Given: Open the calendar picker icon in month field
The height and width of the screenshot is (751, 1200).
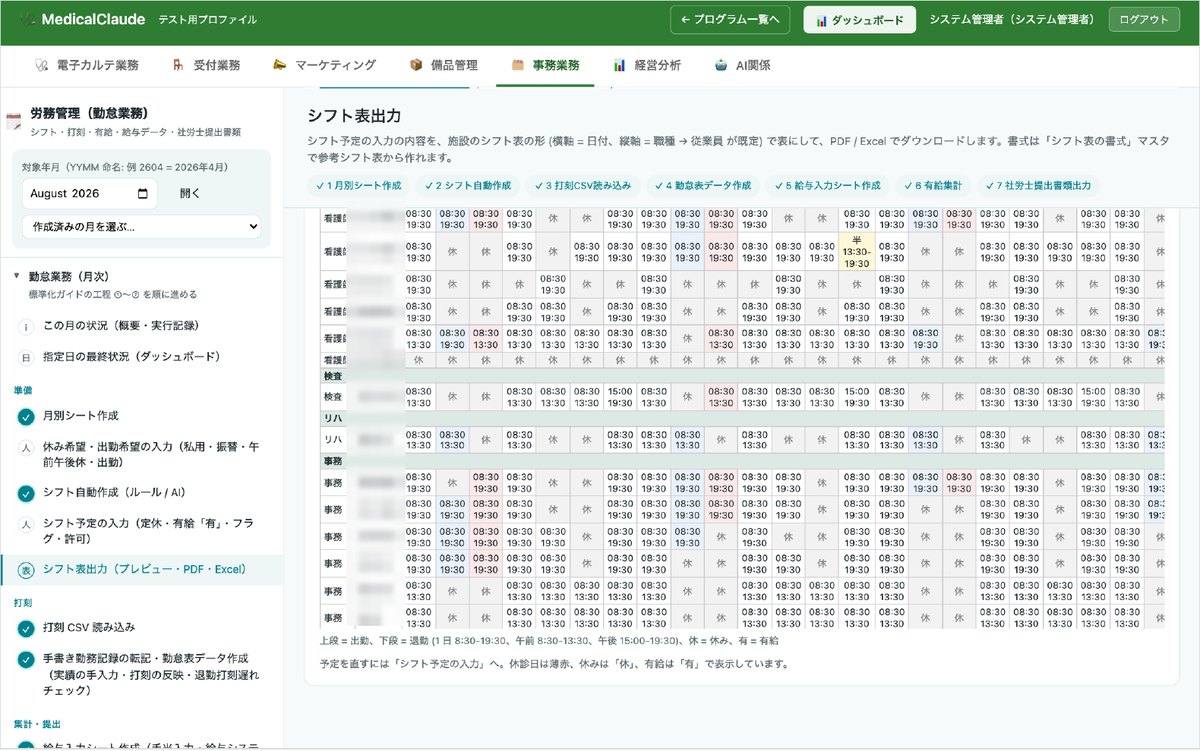Looking at the screenshot, I should [143, 194].
